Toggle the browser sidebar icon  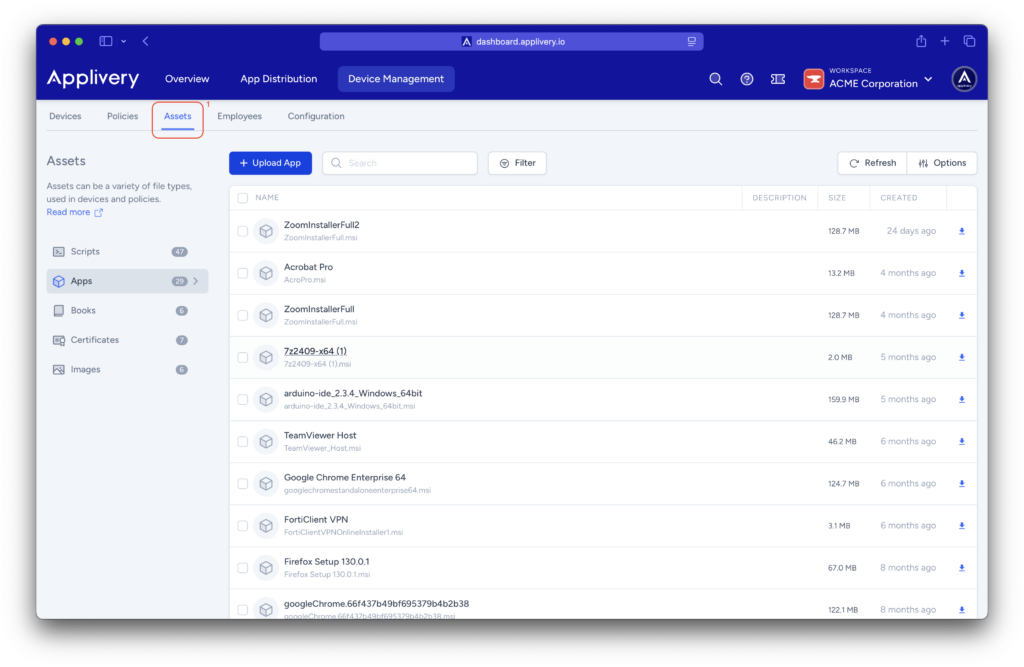pos(106,41)
